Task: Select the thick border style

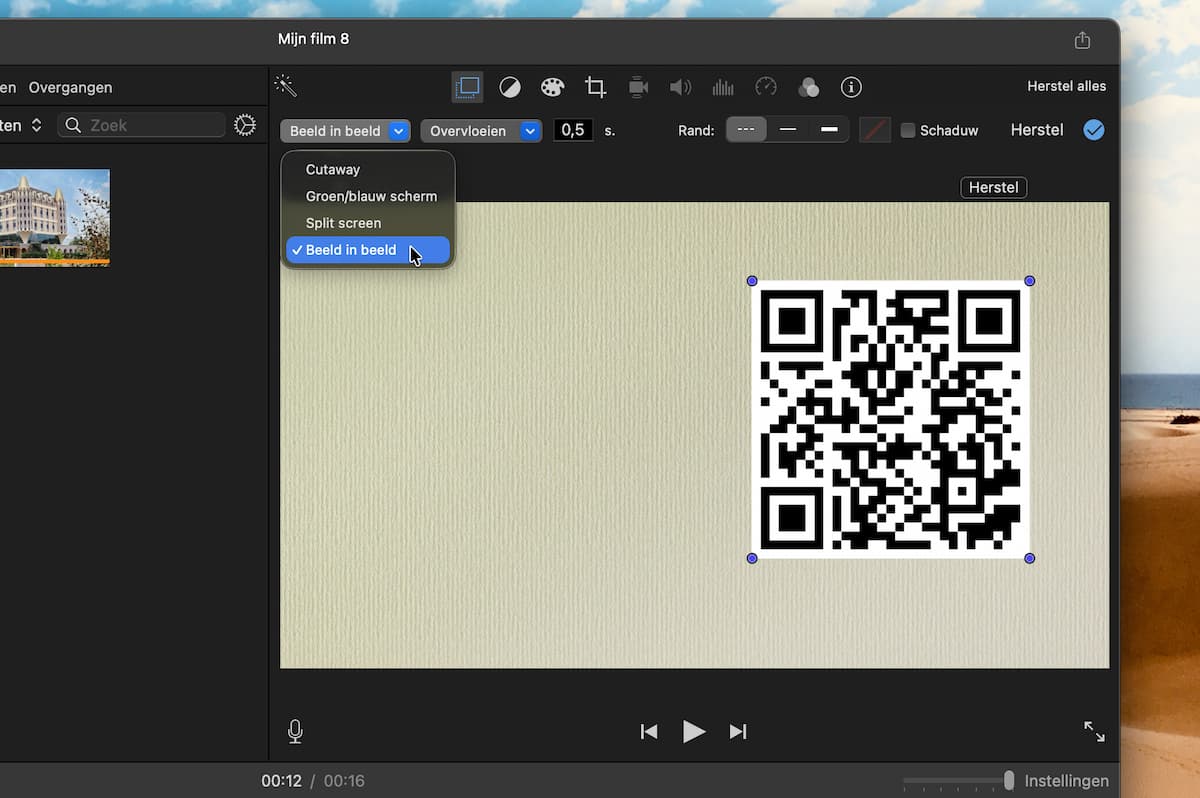Action: [829, 130]
